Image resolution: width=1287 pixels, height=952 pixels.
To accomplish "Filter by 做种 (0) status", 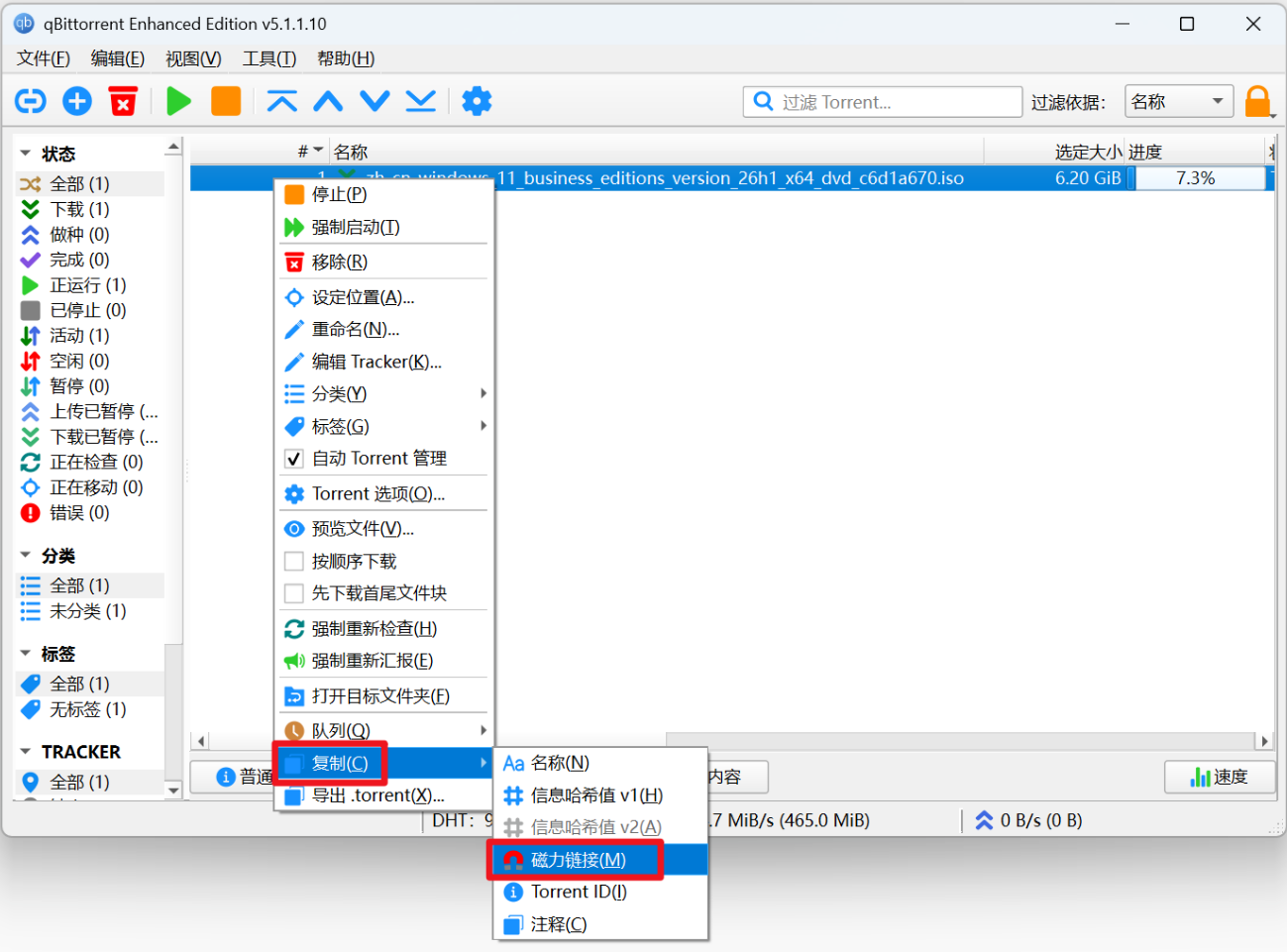I will (x=90, y=235).
